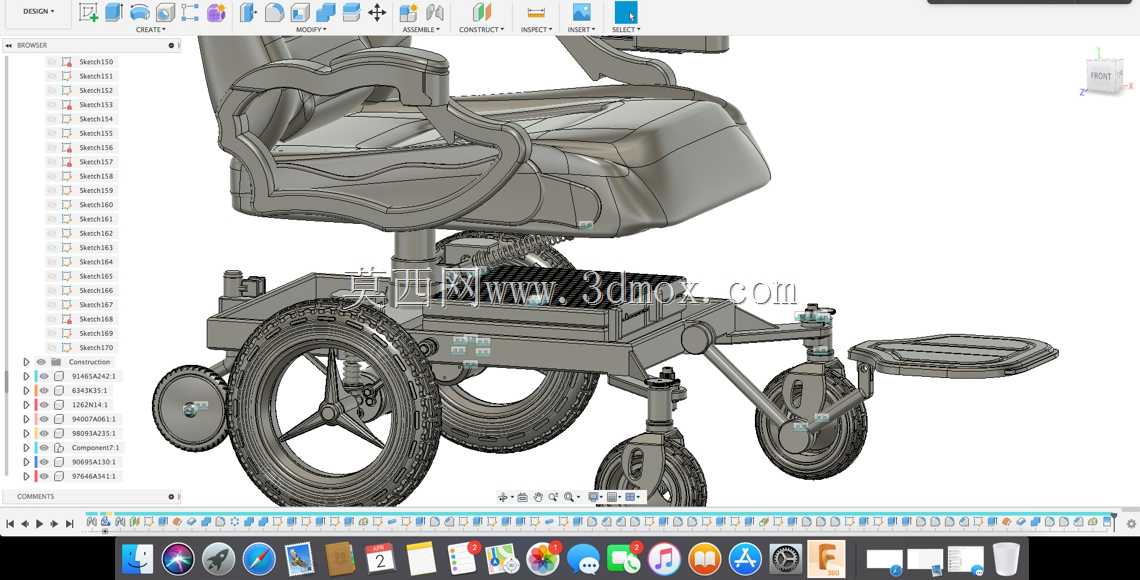1140x580 pixels.
Task: Click the Create Sketch tool icon
Action: [x=89, y=12]
